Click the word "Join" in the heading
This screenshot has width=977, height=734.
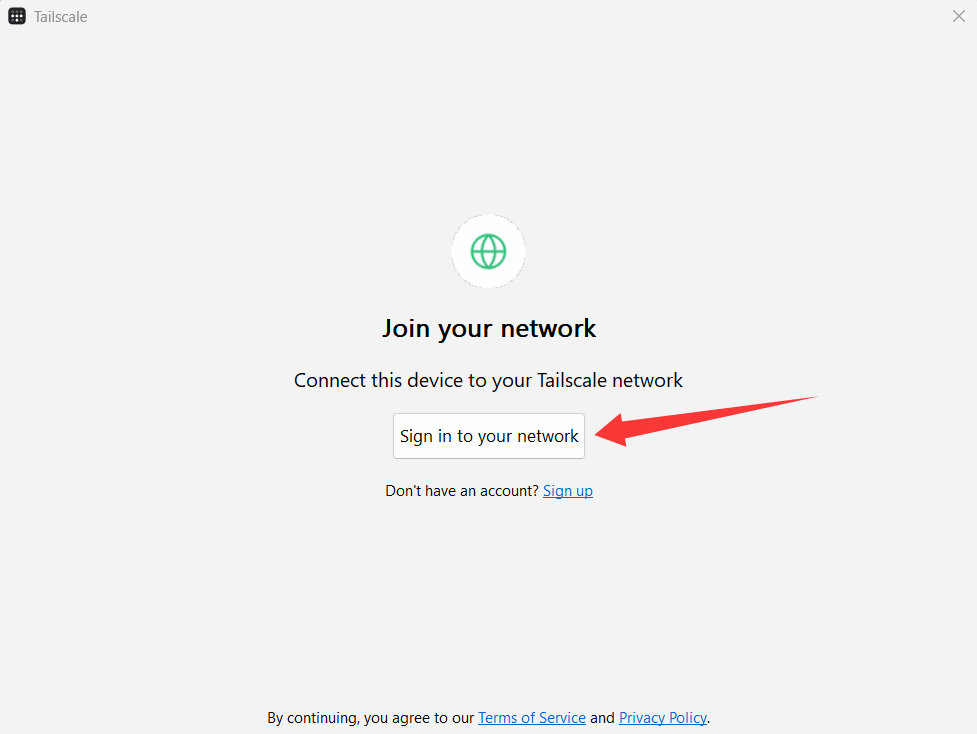[x=406, y=328]
